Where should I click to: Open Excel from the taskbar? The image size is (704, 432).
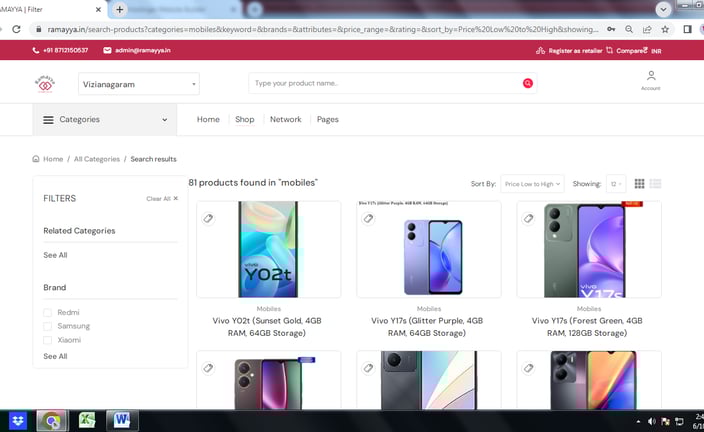click(87, 421)
